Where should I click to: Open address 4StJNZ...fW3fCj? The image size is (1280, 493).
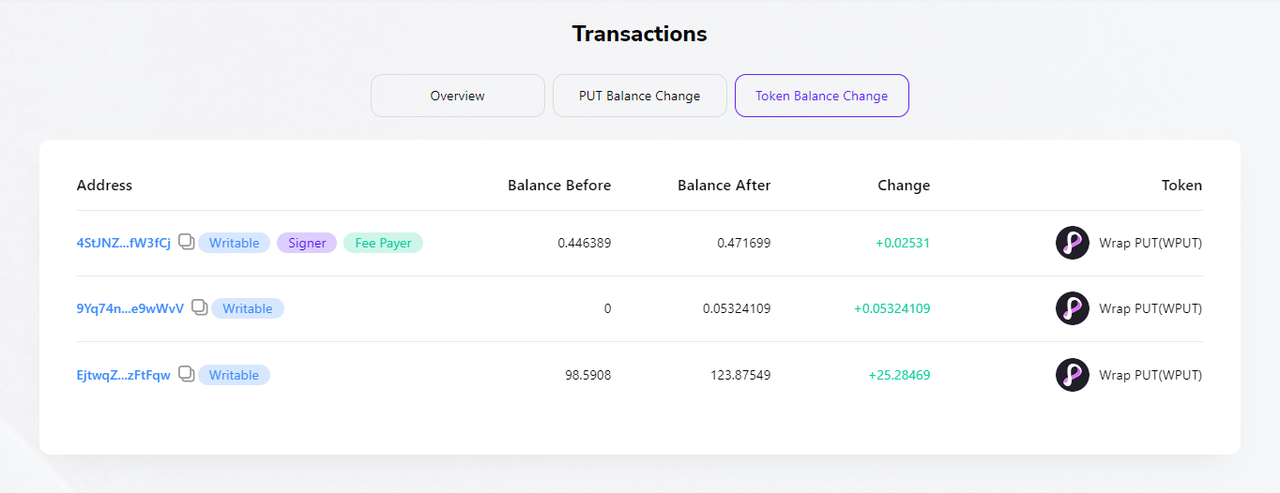123,243
